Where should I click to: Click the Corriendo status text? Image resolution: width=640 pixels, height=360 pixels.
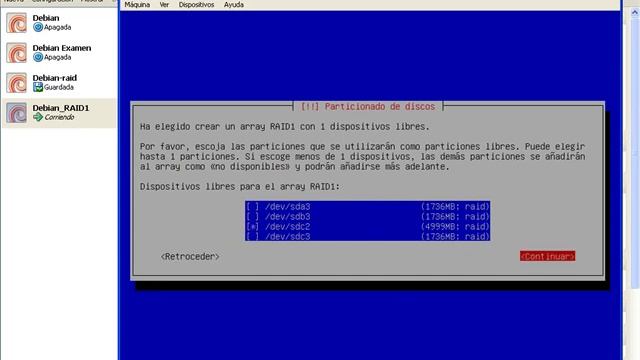click(x=60, y=117)
